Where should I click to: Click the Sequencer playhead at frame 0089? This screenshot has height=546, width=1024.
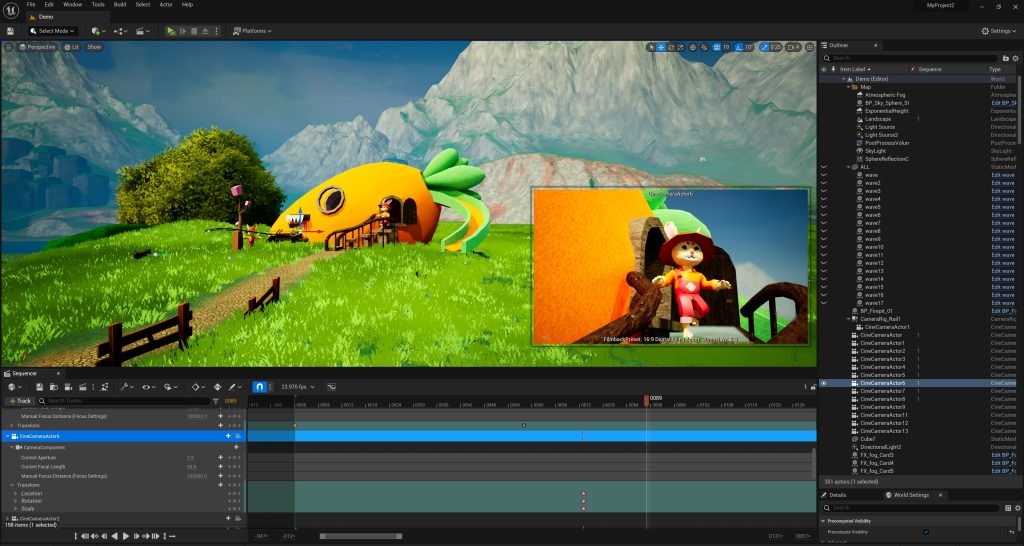coord(647,400)
